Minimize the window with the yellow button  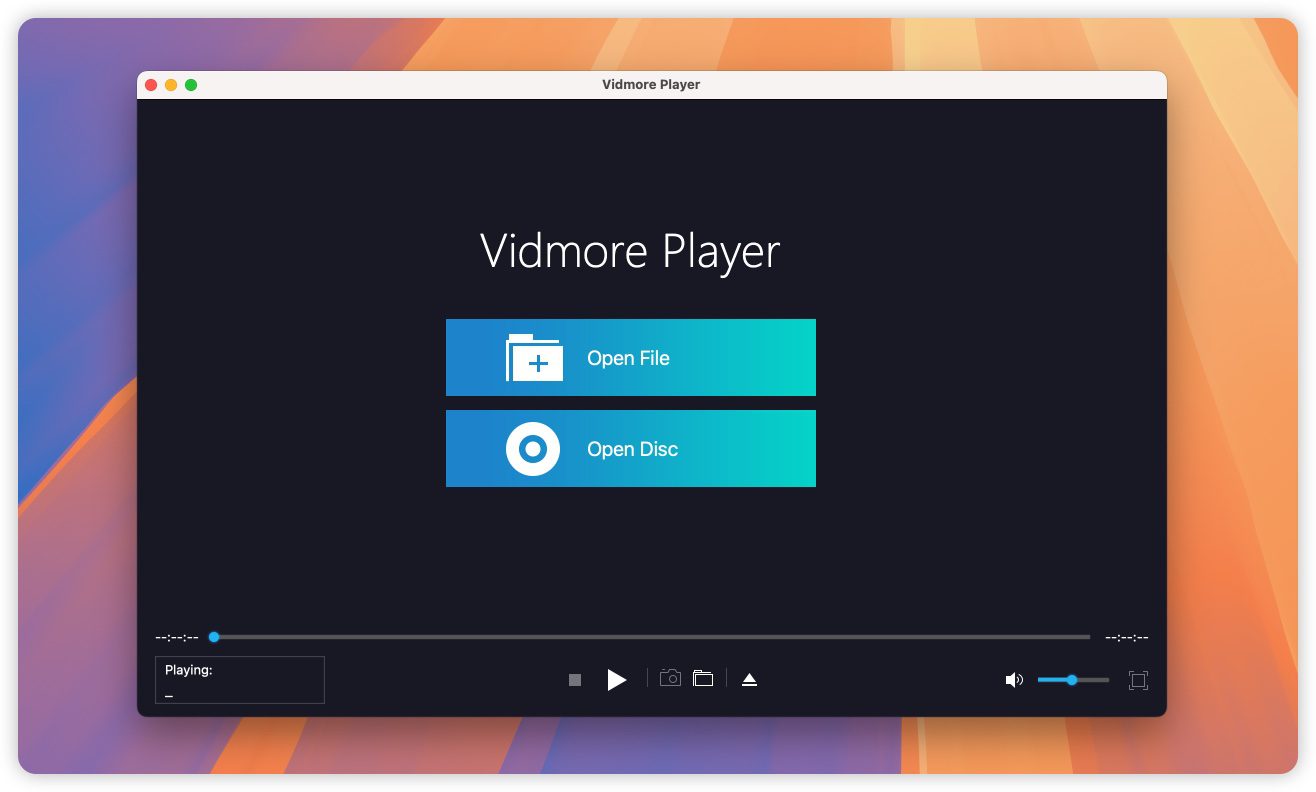click(171, 85)
